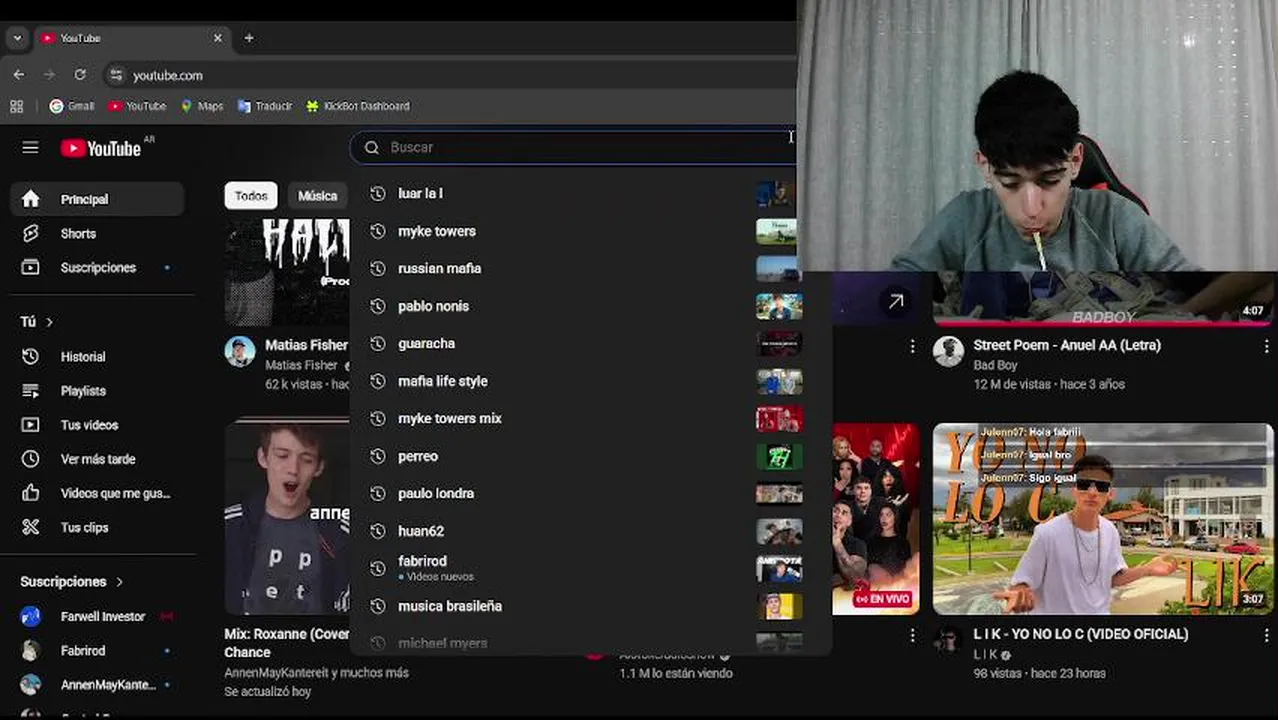This screenshot has width=1278, height=720.
Task: Open Playlists in the sidebar
Action: [x=97, y=390]
